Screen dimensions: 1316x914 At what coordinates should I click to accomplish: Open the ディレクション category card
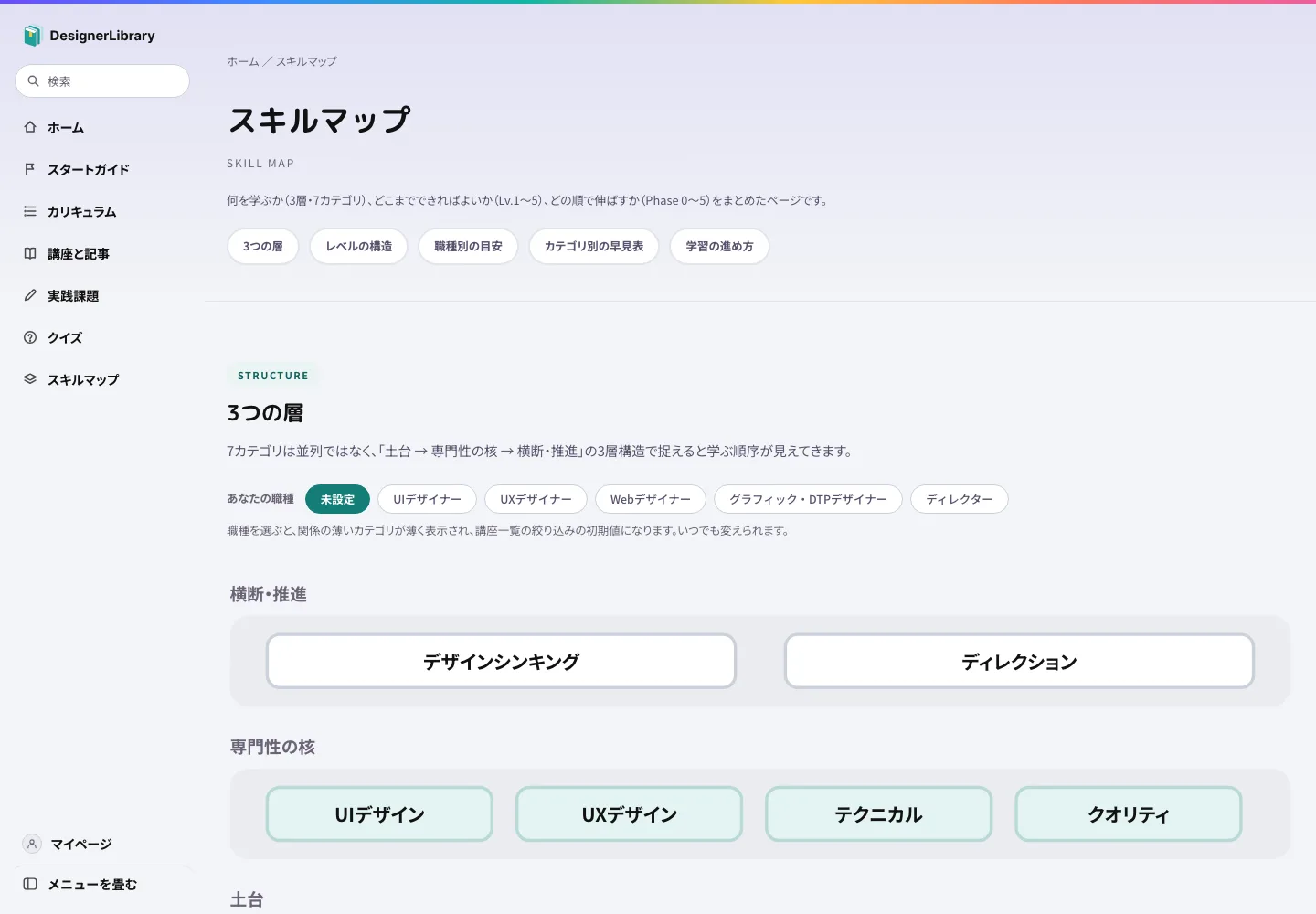(1019, 661)
